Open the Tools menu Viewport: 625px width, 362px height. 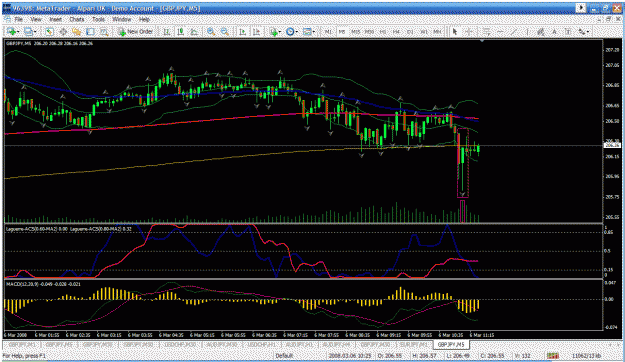click(98, 19)
